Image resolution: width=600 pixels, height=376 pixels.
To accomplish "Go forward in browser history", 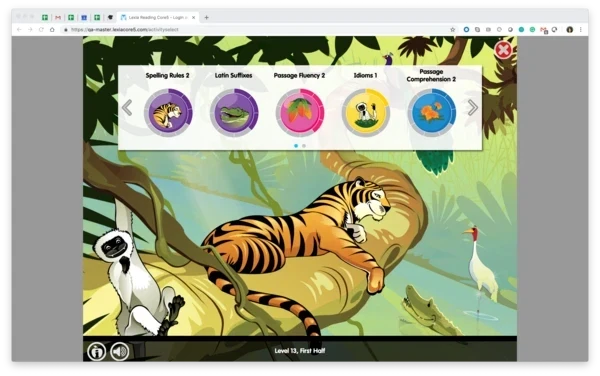I will pos(30,29).
